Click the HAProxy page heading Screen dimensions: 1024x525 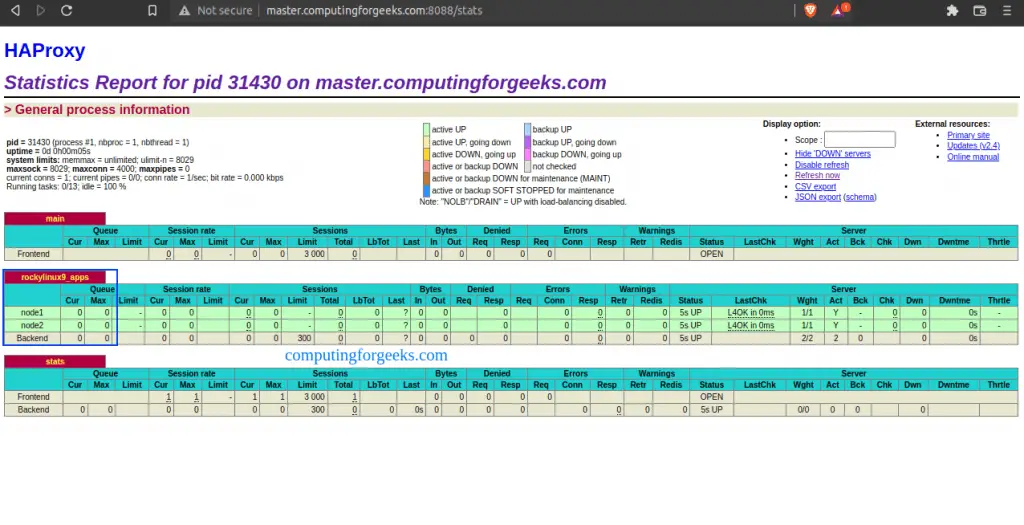[x=44, y=51]
